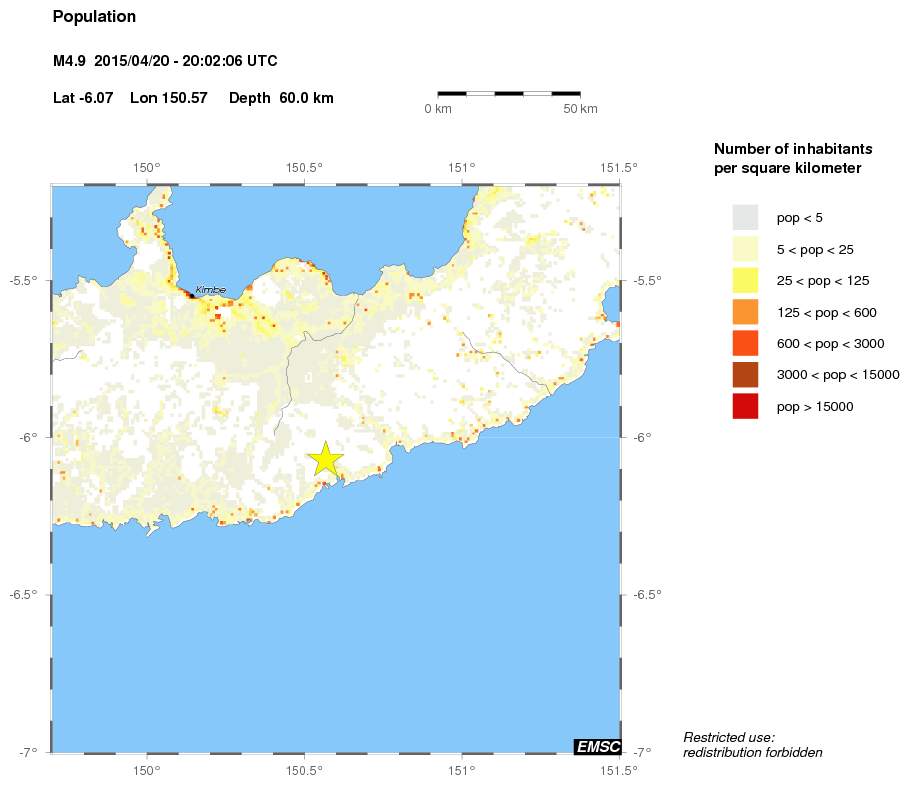Viewport: 910px width, 785px height.
Task: Click the '0 km' scale bar label
Action: tap(438, 109)
